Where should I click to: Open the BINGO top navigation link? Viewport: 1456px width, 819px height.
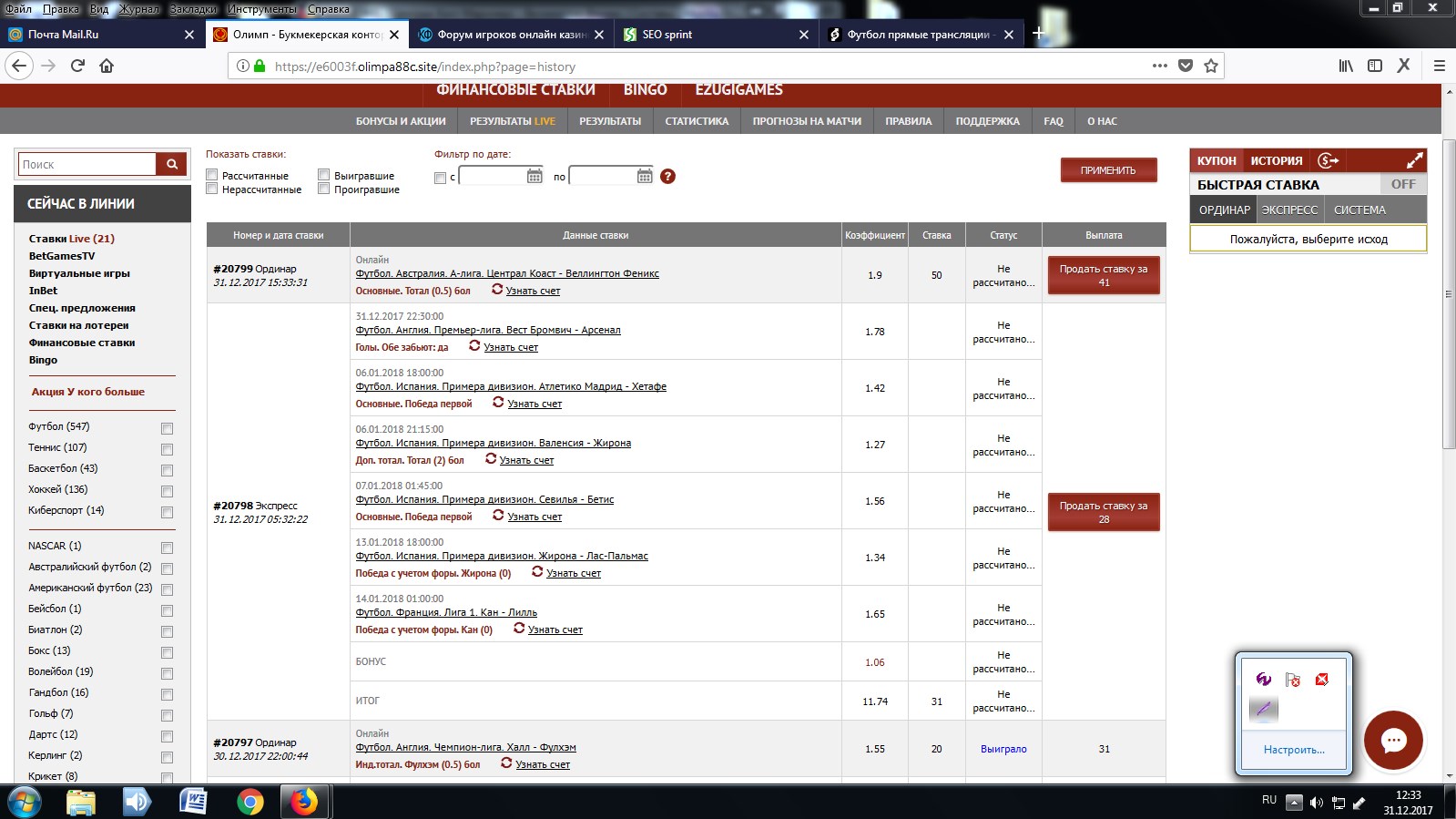(x=646, y=89)
